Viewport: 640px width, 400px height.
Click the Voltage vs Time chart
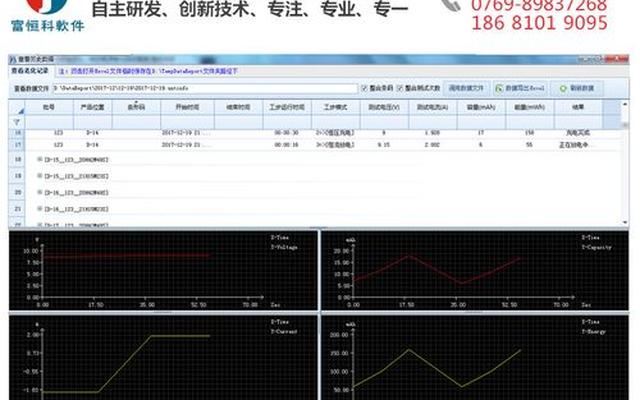coord(163,270)
